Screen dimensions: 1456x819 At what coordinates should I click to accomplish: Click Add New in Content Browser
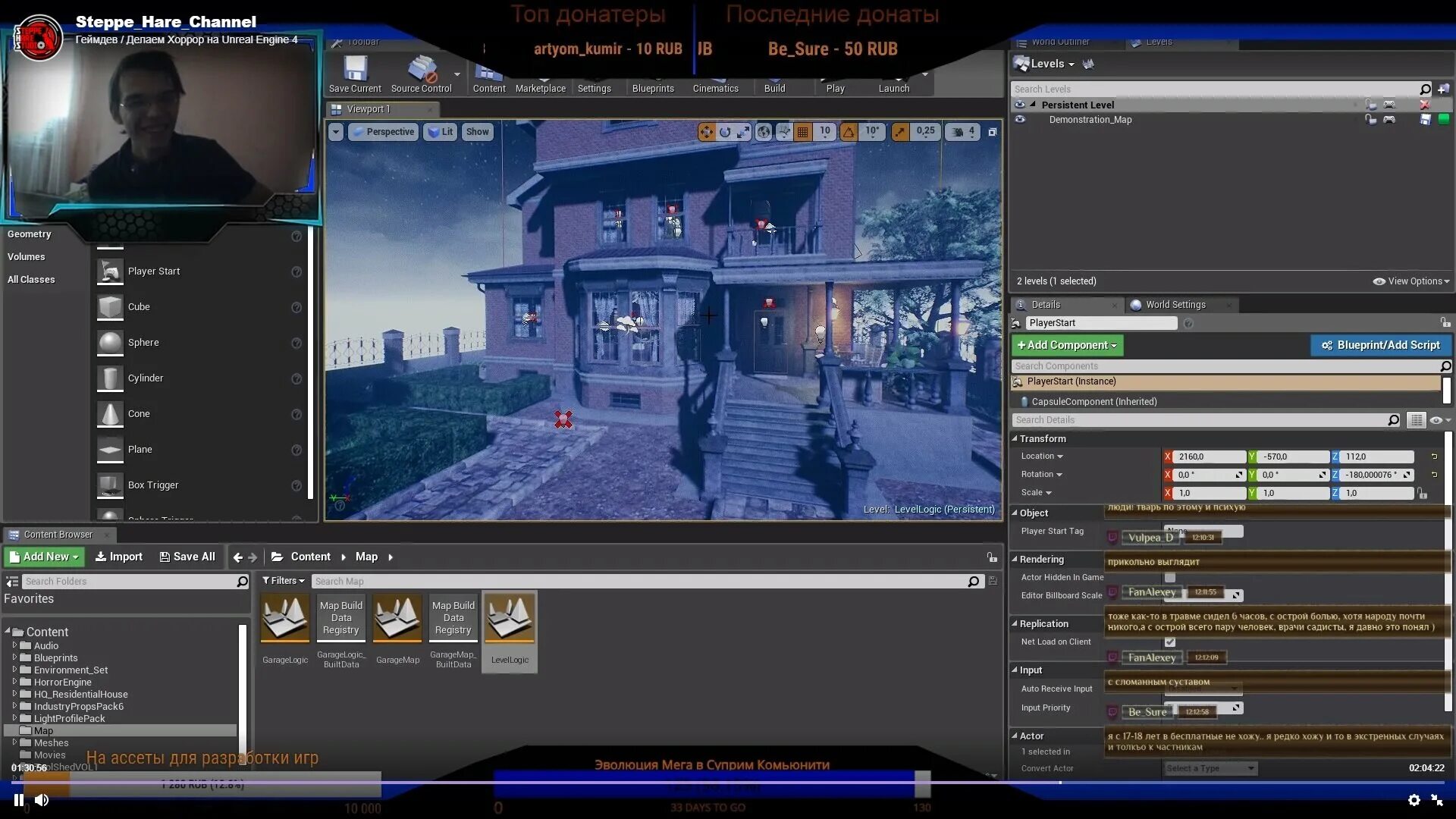coord(44,557)
